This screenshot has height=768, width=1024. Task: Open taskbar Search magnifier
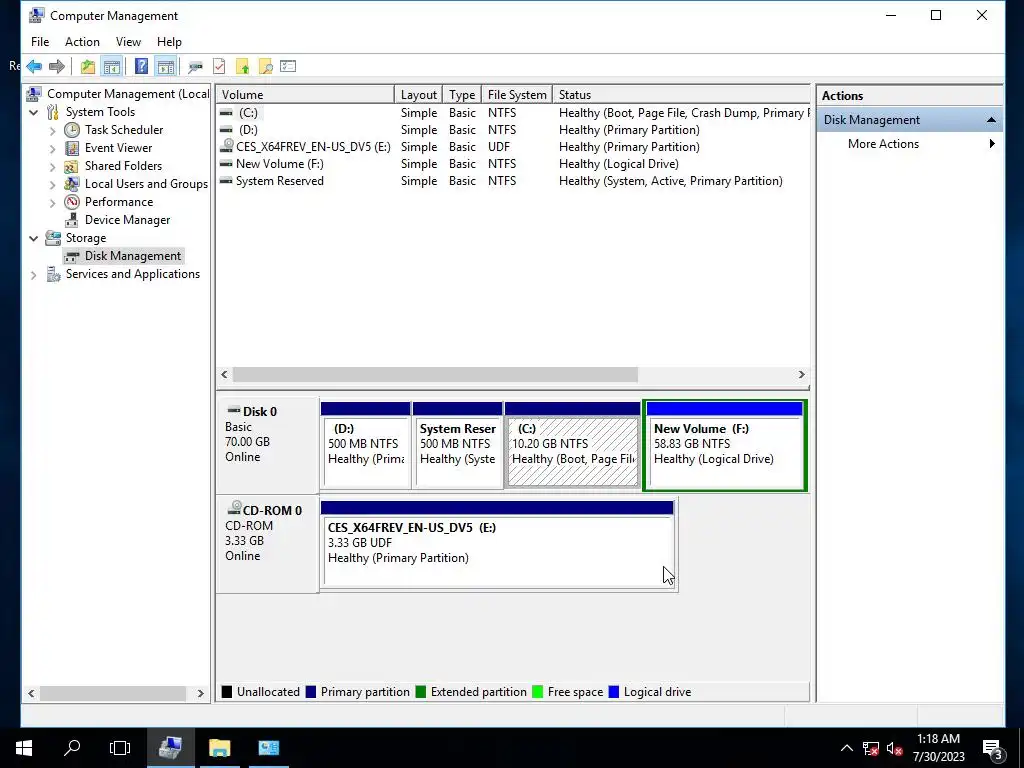pyautogui.click(x=72, y=748)
